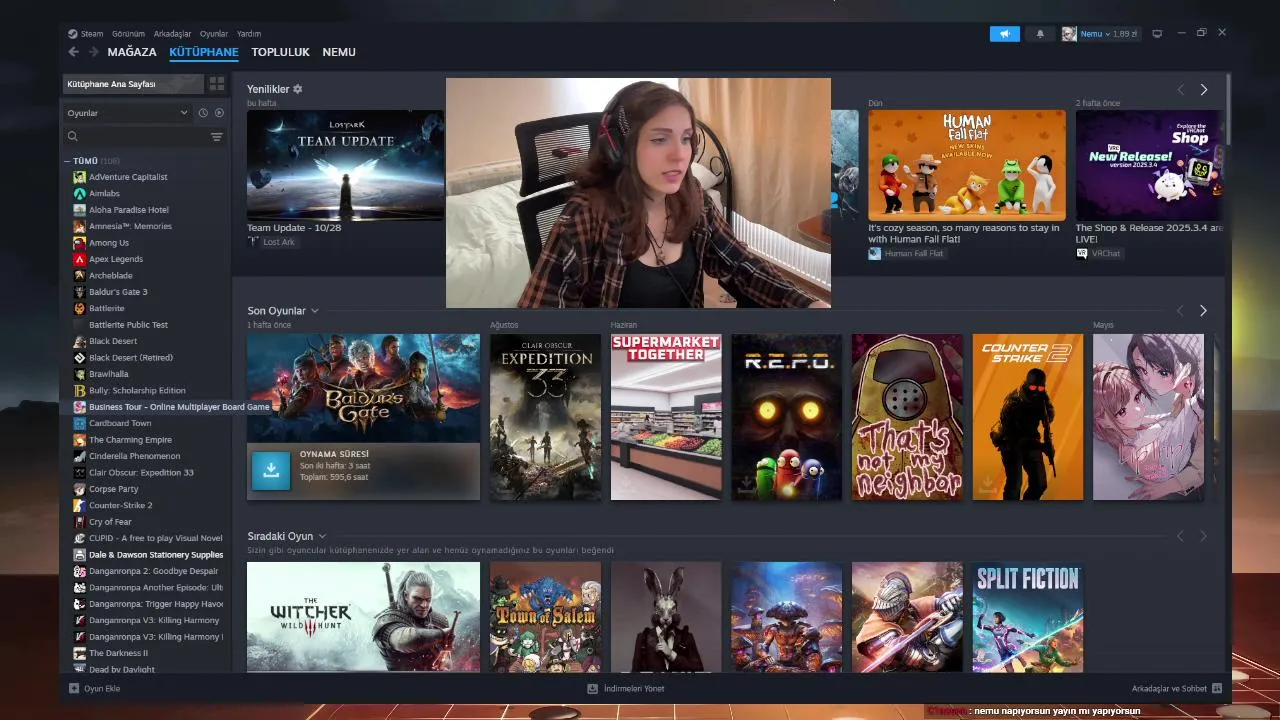Image resolution: width=1280 pixels, height=720 pixels.
Task: Open the Lost Ark Team Update thumbnail
Action: pos(345,165)
